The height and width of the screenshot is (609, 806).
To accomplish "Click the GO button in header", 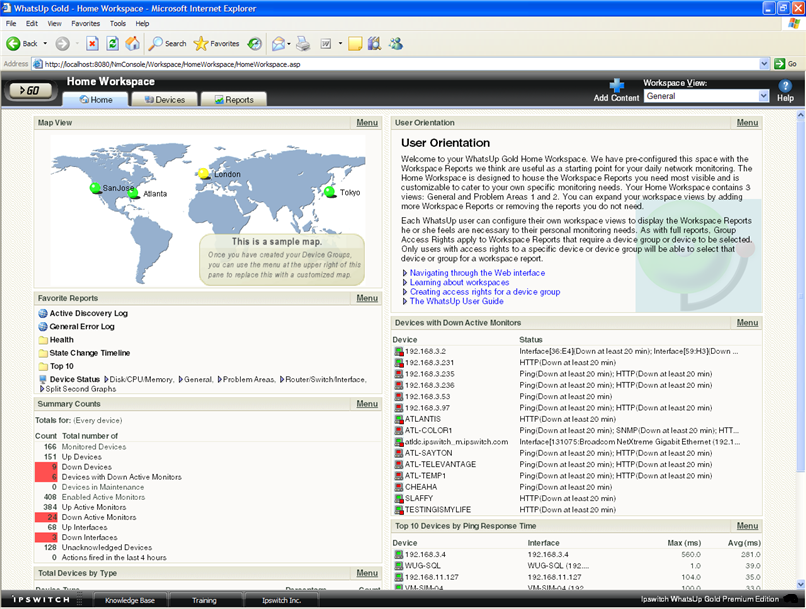I will click(x=32, y=90).
